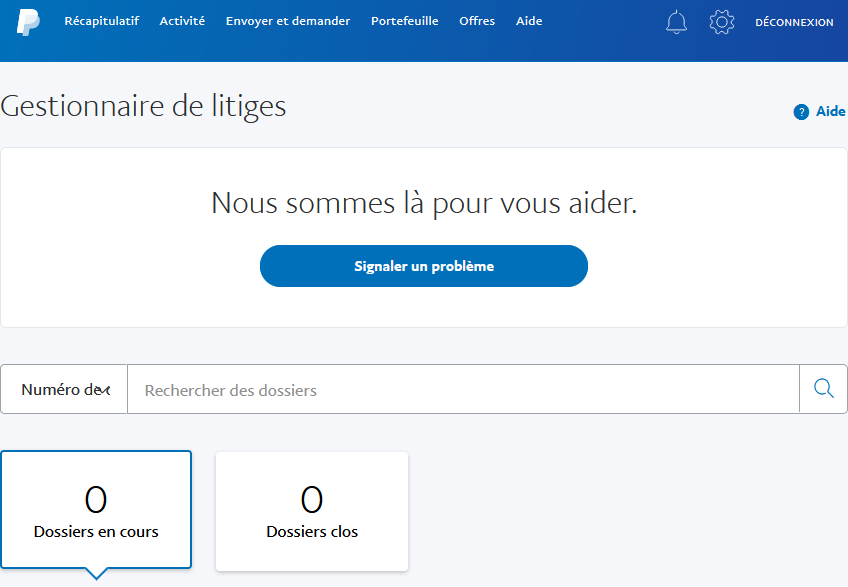
Task: Open the notifications bell
Action: [x=677, y=21]
